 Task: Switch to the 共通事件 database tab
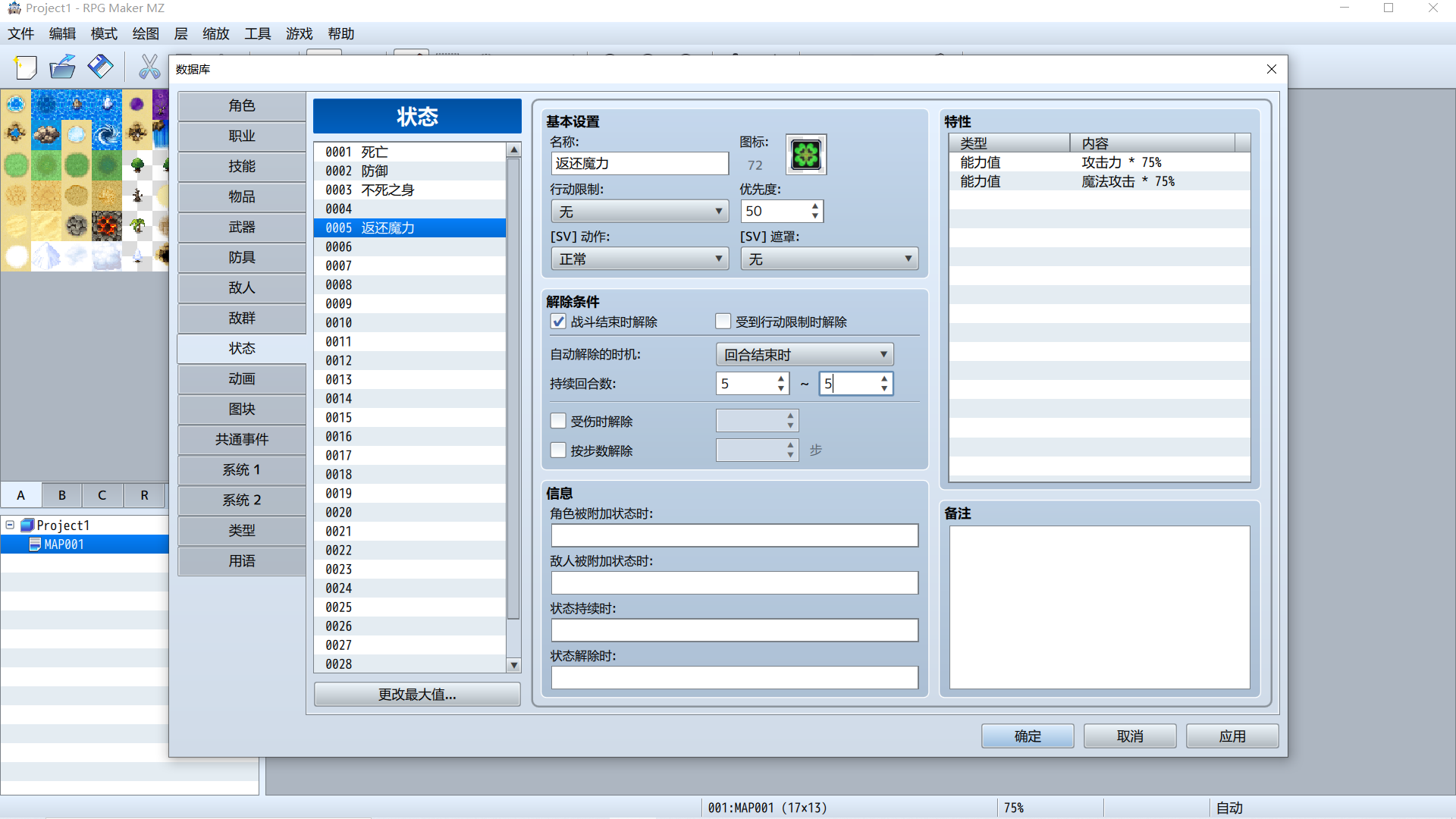[x=242, y=440]
